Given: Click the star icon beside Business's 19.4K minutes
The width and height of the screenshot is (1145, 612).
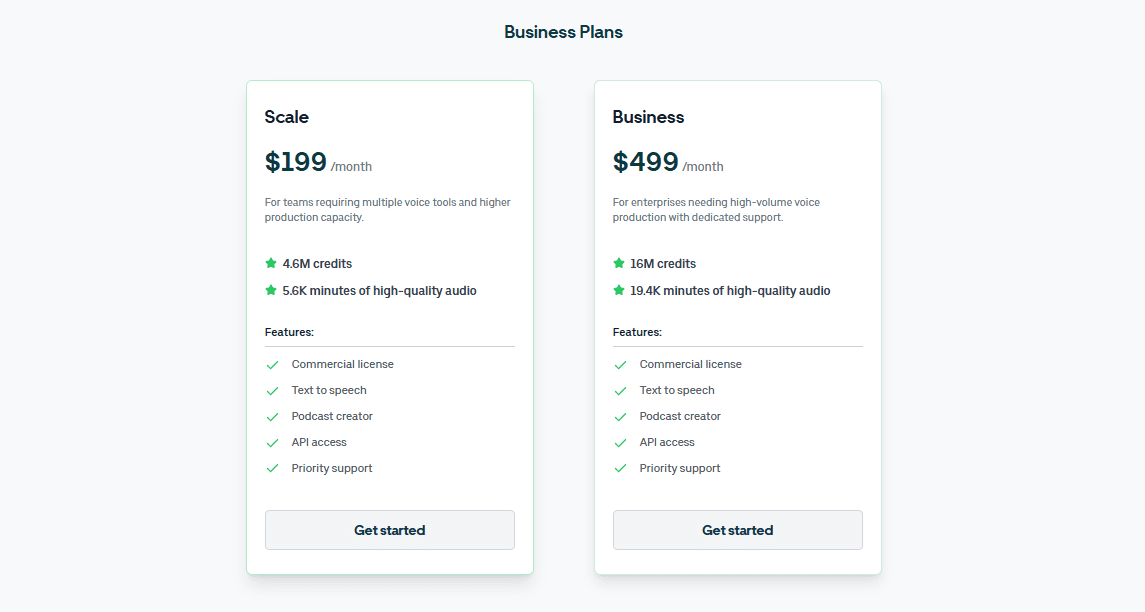Looking at the screenshot, I should (x=619, y=290).
